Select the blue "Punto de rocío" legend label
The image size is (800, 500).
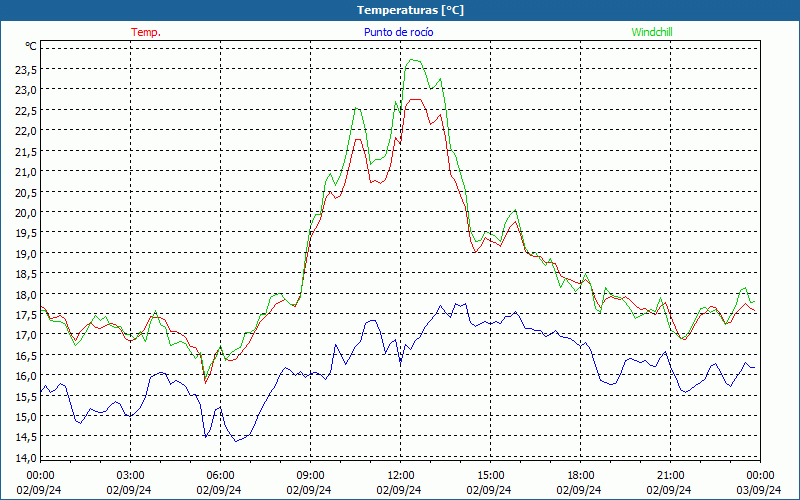point(399,32)
